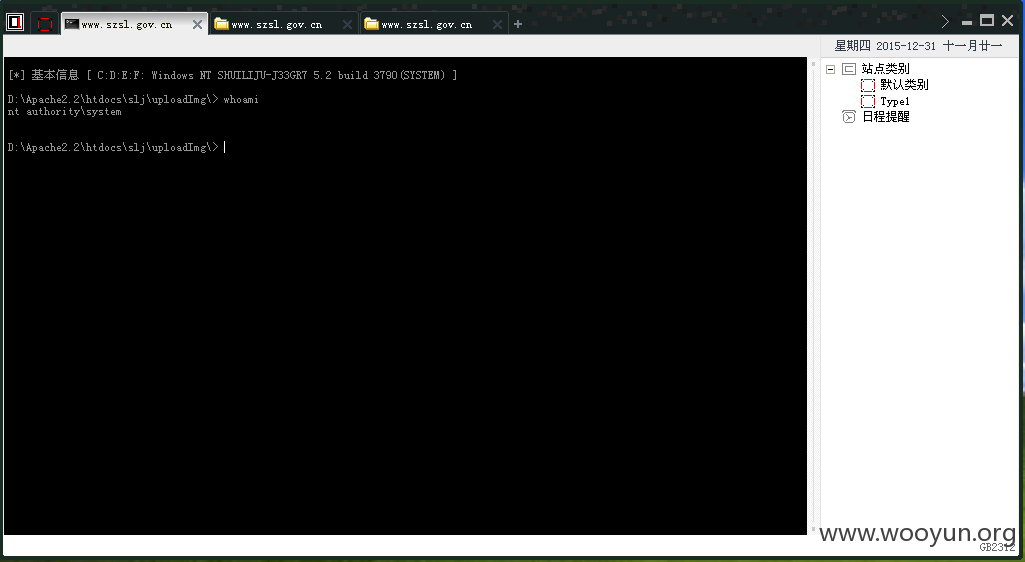Close the application window
The height and width of the screenshot is (562, 1025).
pyautogui.click(x=1007, y=21)
